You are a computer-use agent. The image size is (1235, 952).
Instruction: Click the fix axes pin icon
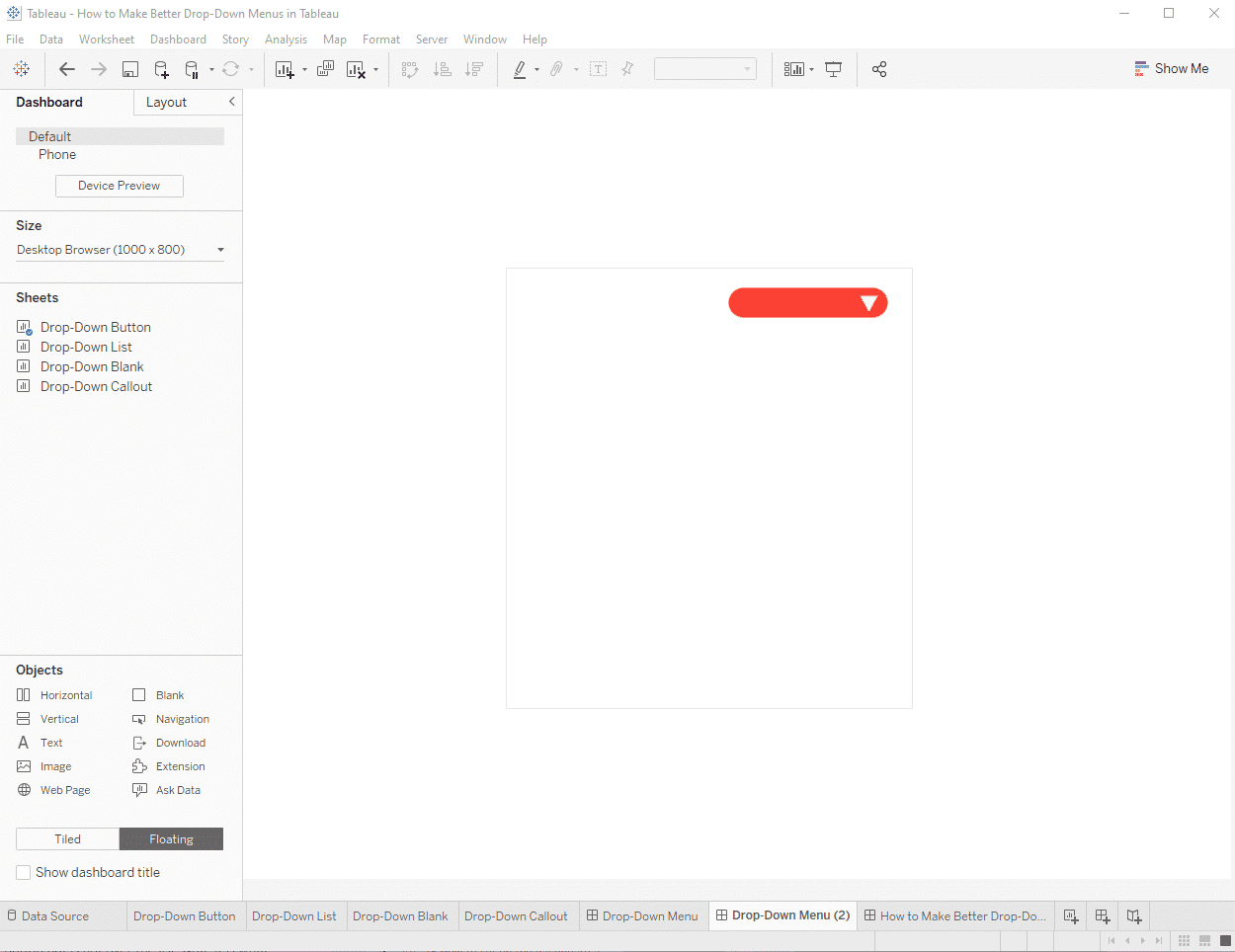click(627, 69)
